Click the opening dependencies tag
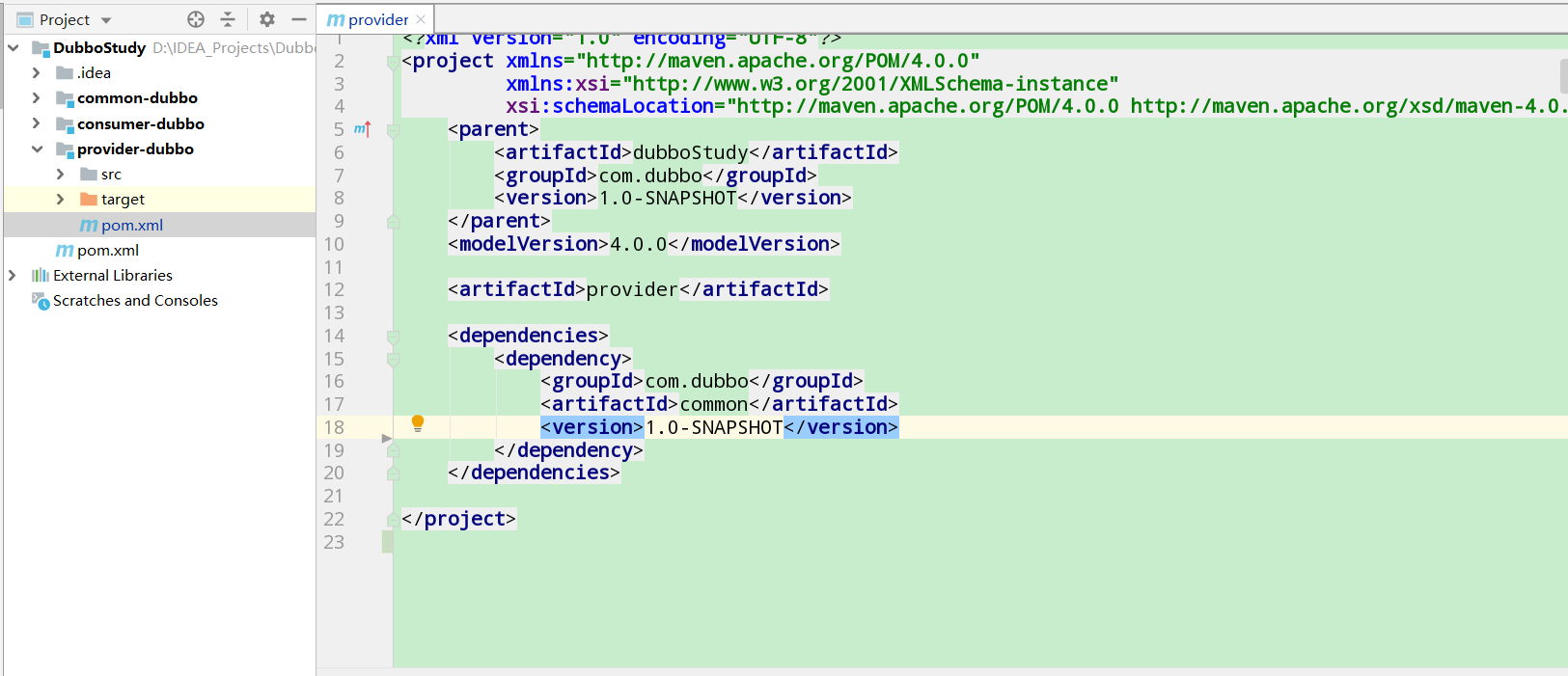 (529, 336)
